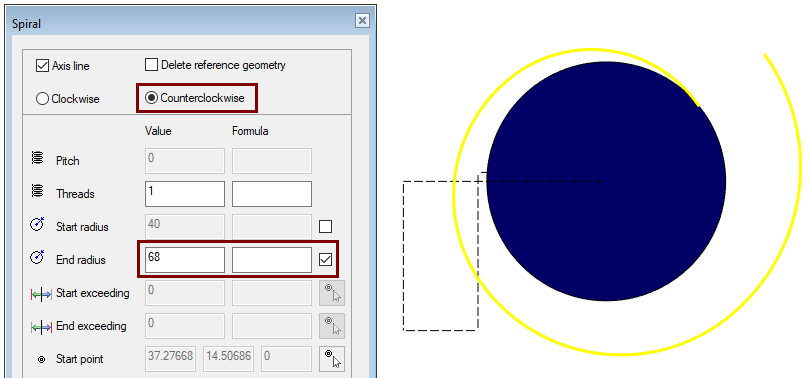The height and width of the screenshot is (378, 806).
Task: Select the Counterclockwise radio option
Action: pos(151,98)
